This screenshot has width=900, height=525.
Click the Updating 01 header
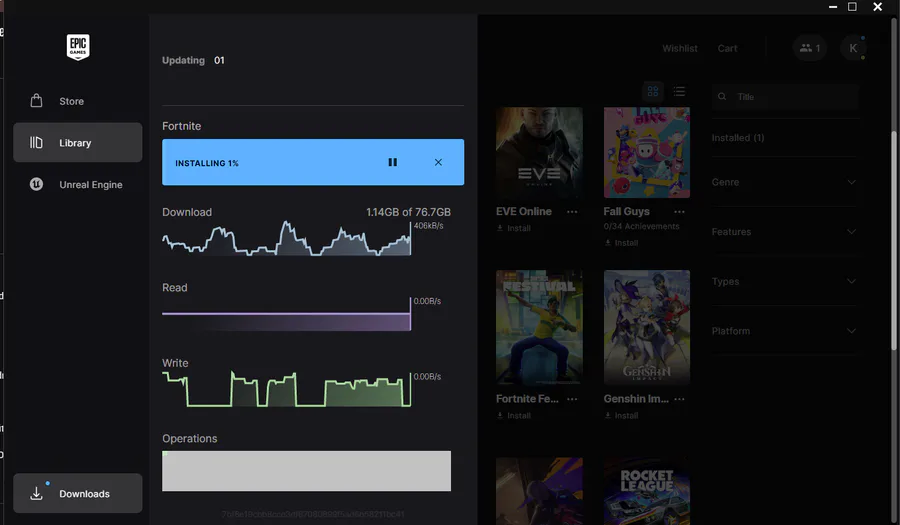[x=193, y=60]
